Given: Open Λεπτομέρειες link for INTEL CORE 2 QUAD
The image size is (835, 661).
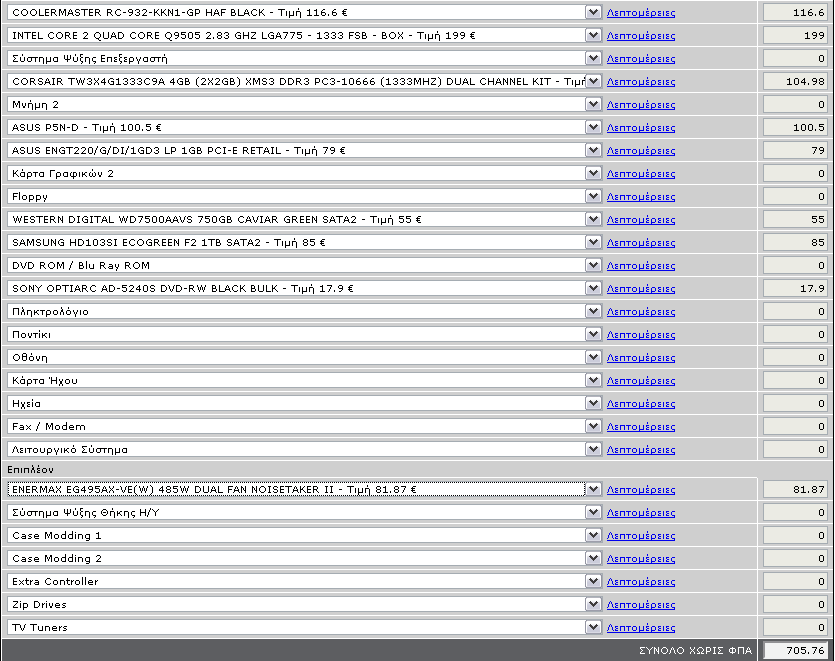Looking at the screenshot, I should pos(641,36).
